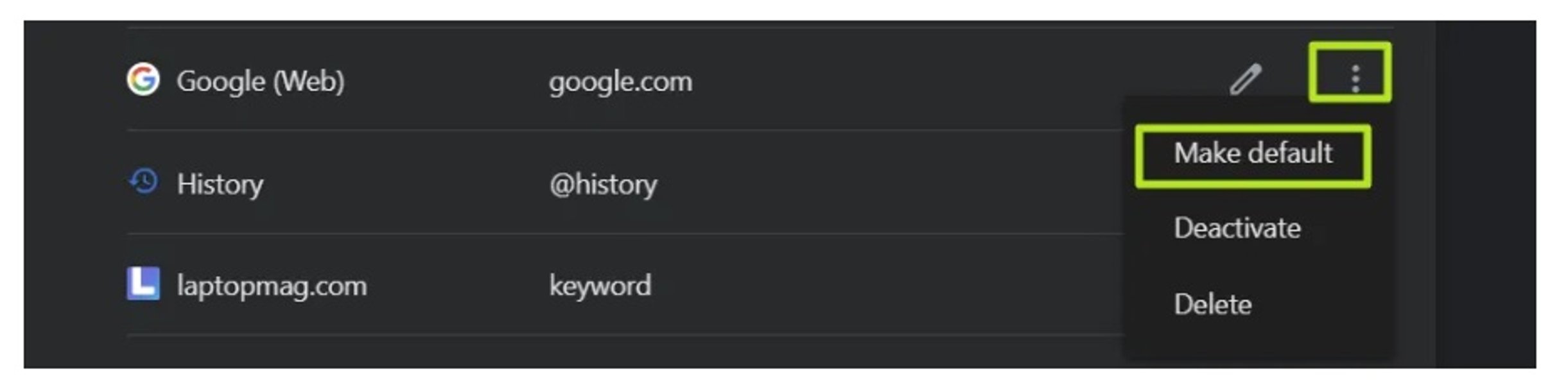The image size is (1568, 385).
Task: Open the three-dot more actions menu
Action: [1354, 79]
